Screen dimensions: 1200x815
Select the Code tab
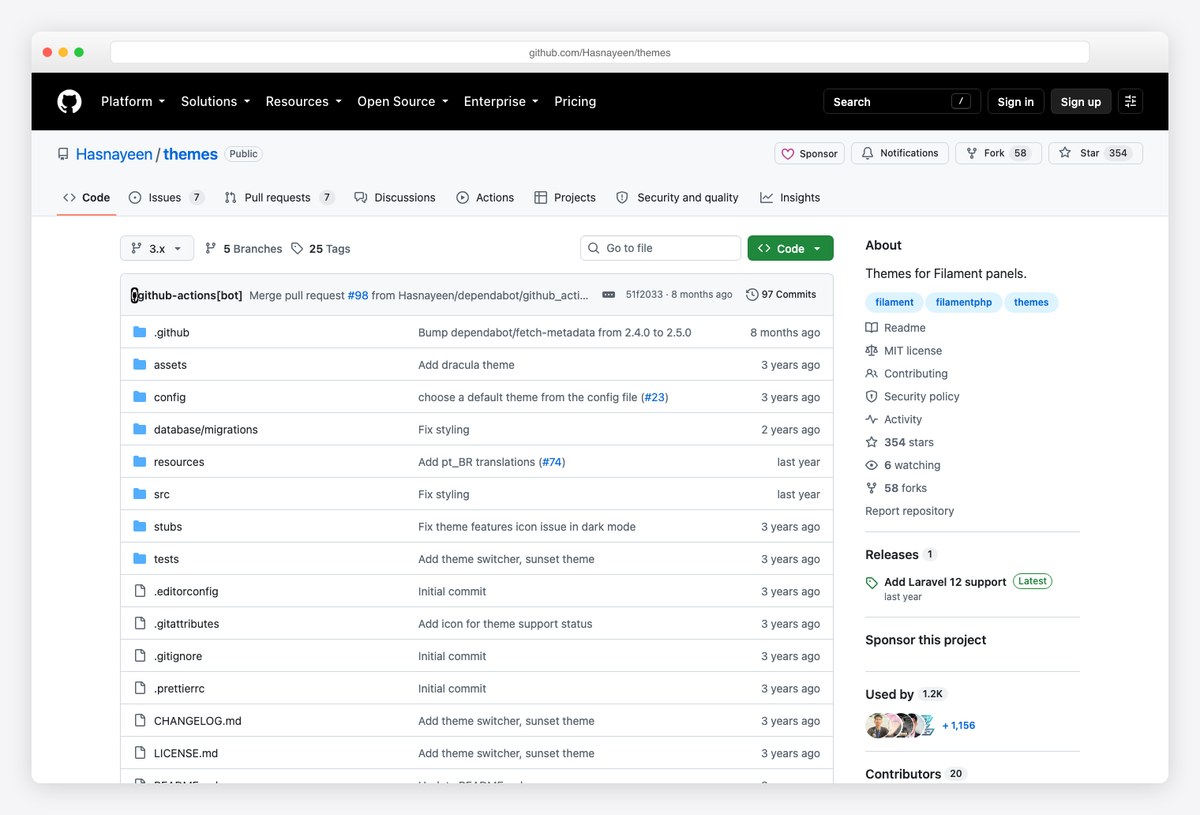86,198
